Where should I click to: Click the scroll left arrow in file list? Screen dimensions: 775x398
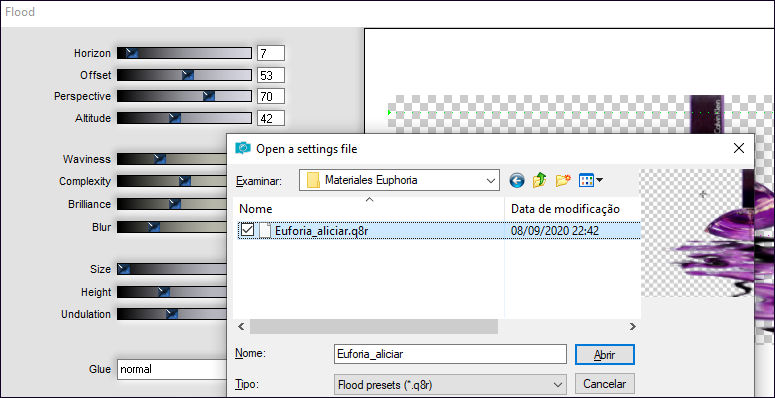coord(241,326)
